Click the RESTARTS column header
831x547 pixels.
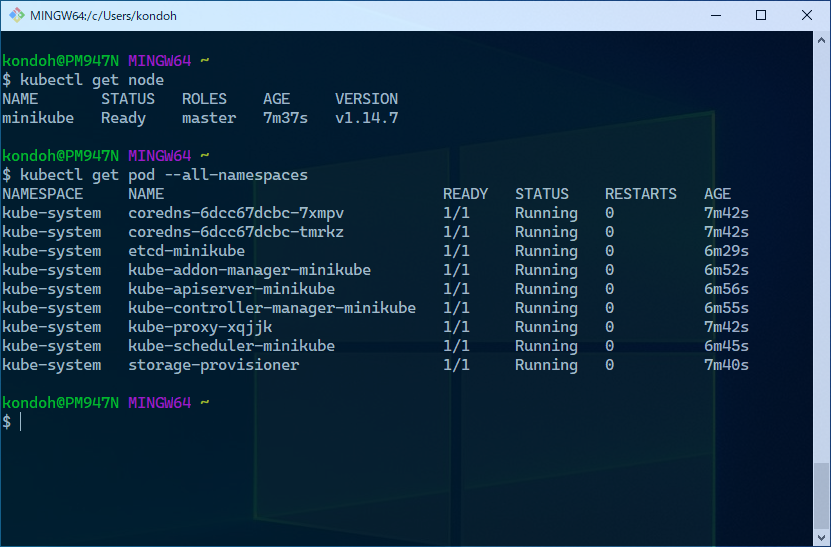pyautogui.click(x=641, y=193)
